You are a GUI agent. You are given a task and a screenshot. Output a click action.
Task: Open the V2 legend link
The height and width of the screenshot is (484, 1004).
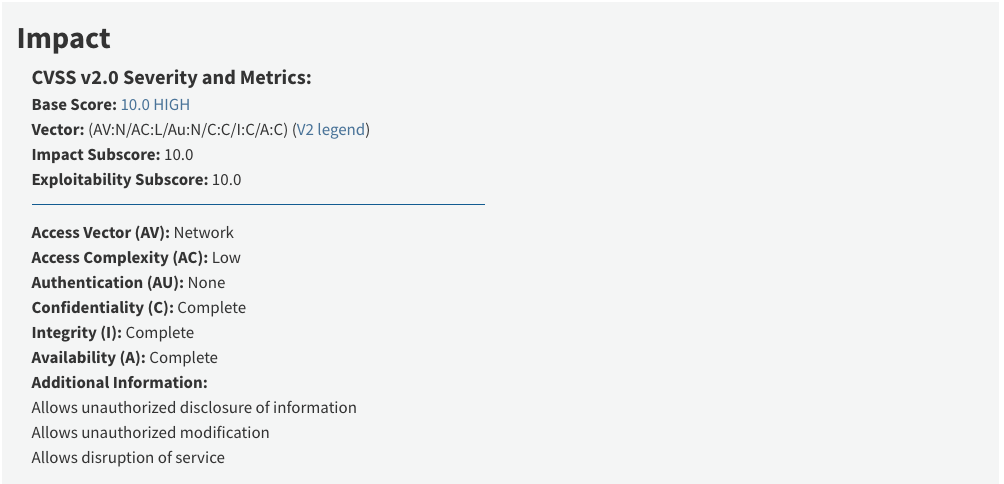330,130
